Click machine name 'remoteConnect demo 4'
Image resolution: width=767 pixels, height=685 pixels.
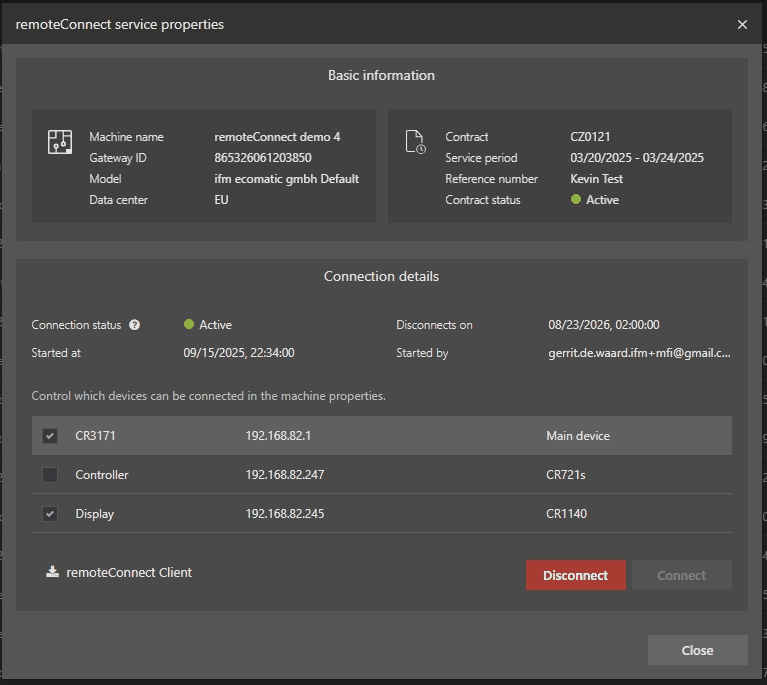coord(277,137)
